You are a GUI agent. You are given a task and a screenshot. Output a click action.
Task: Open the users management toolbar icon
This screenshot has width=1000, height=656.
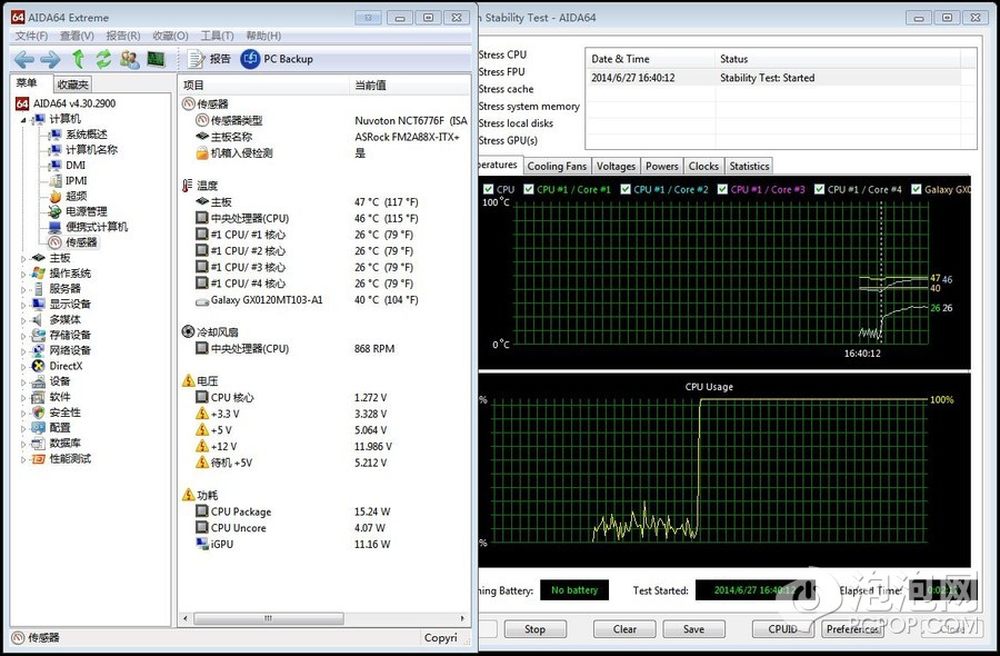[129, 60]
